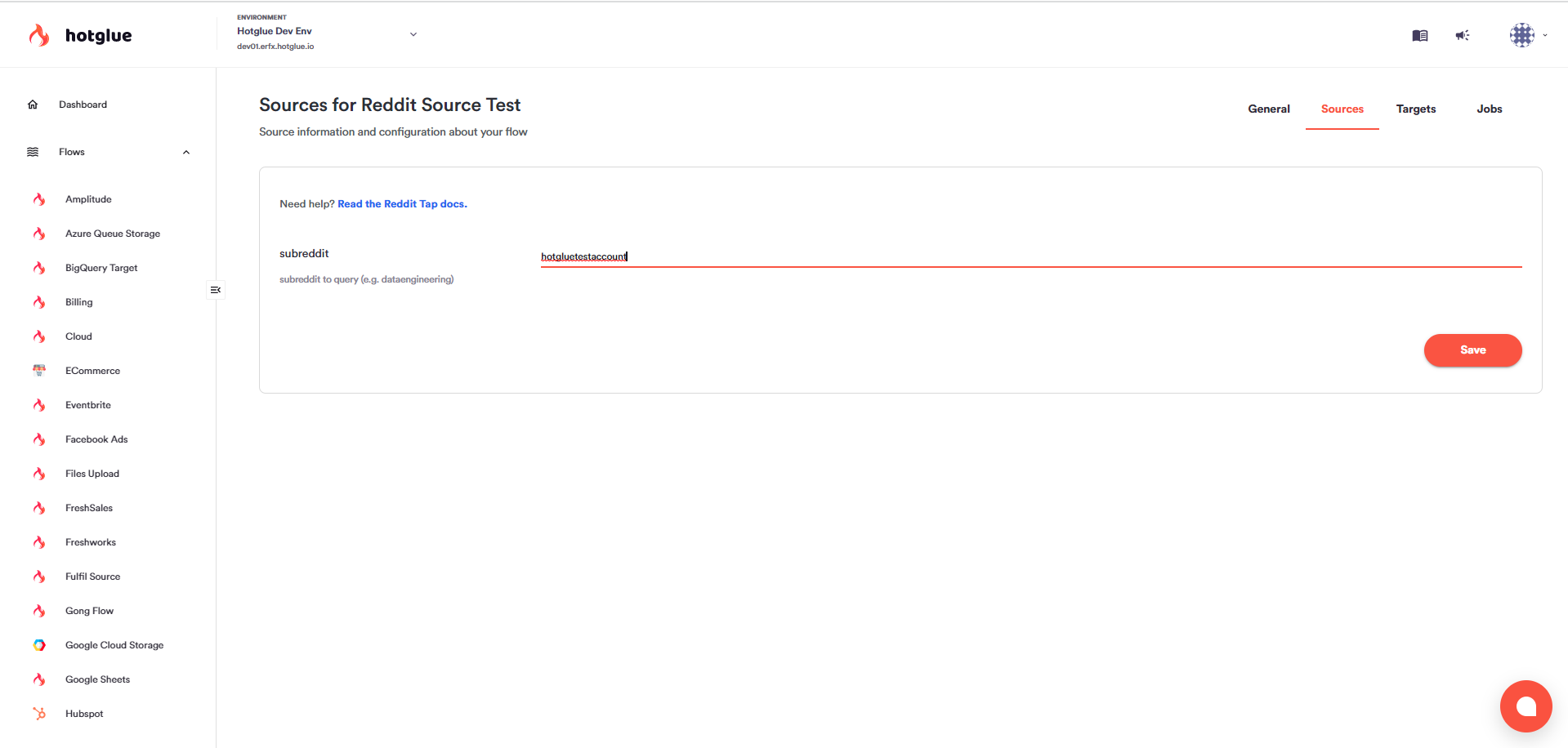Open the Read the Reddit Tap docs link
The image size is (1568, 748).
pyautogui.click(x=402, y=204)
